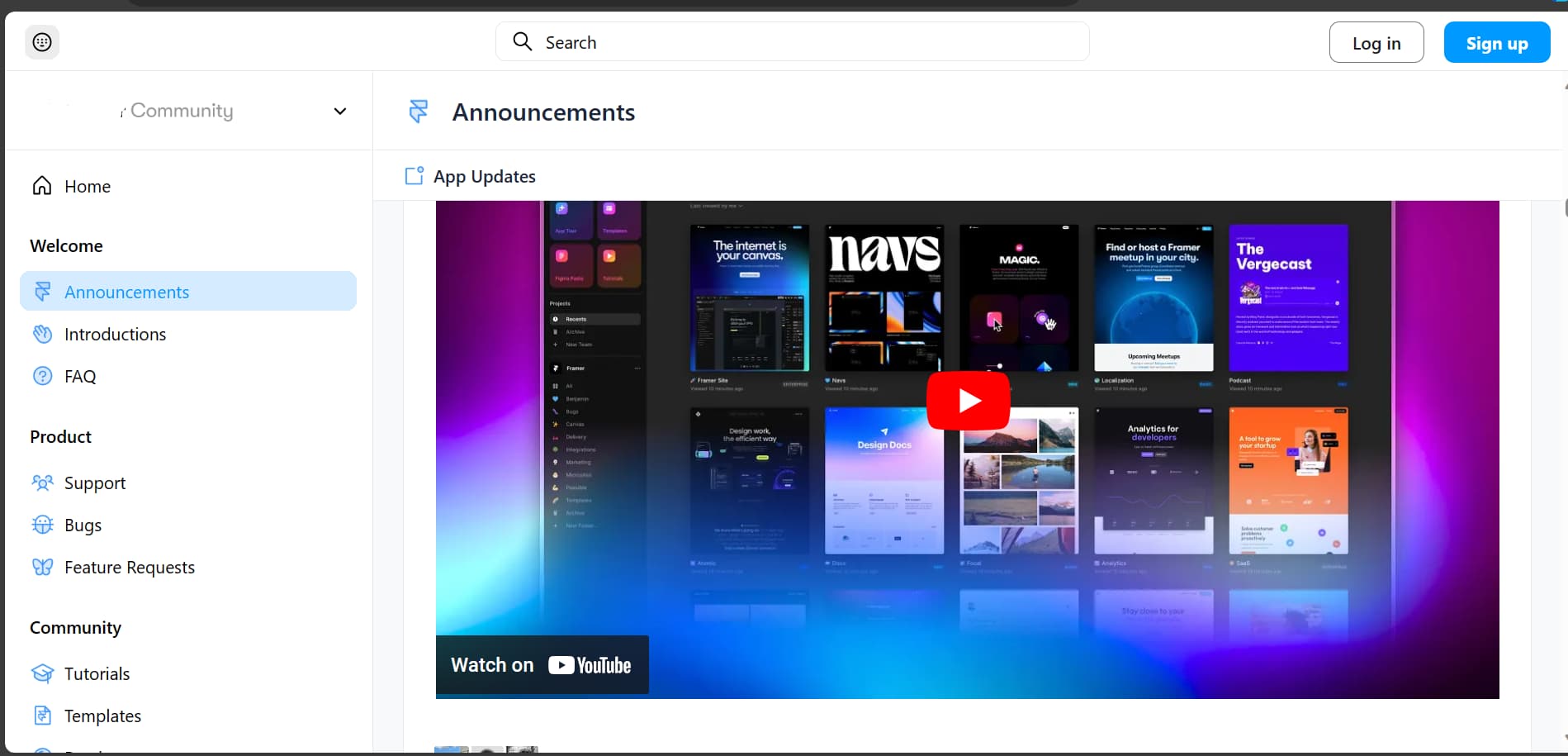The height and width of the screenshot is (756, 1568).
Task: Click the Framer logo beside Announcements title
Action: coord(419,112)
